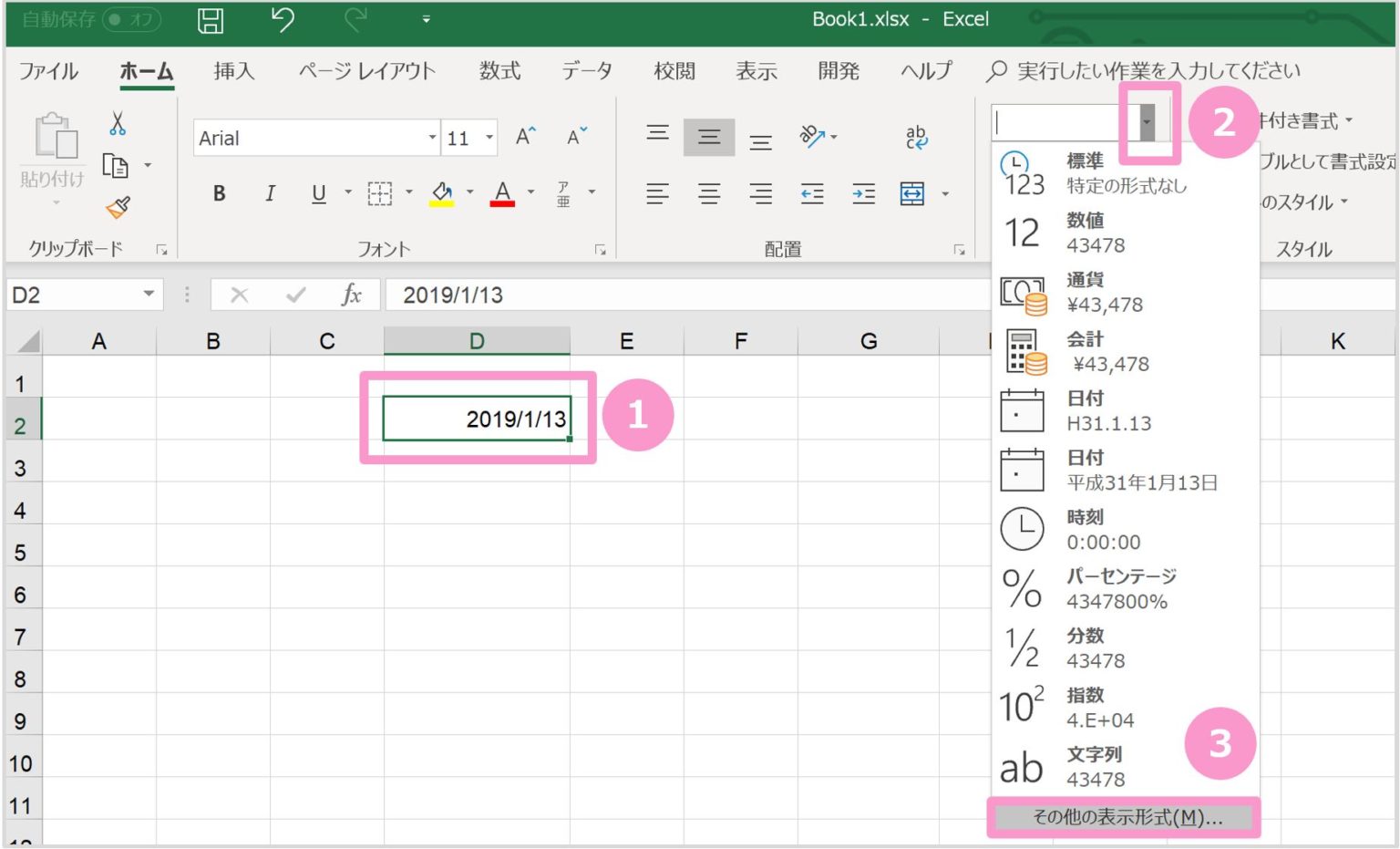Undo the last action

tap(283, 19)
